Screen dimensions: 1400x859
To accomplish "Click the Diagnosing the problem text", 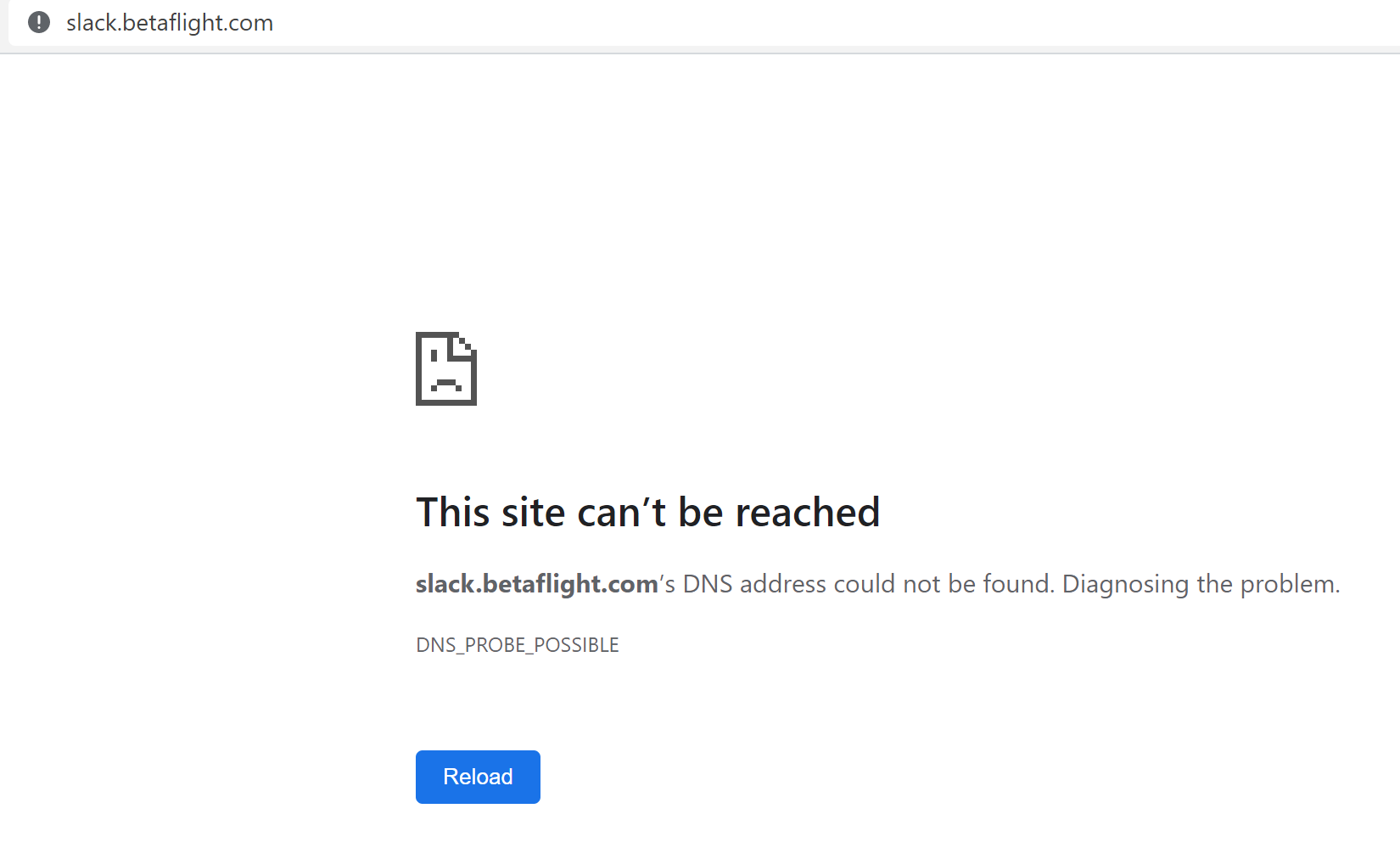I will 1201,583.
